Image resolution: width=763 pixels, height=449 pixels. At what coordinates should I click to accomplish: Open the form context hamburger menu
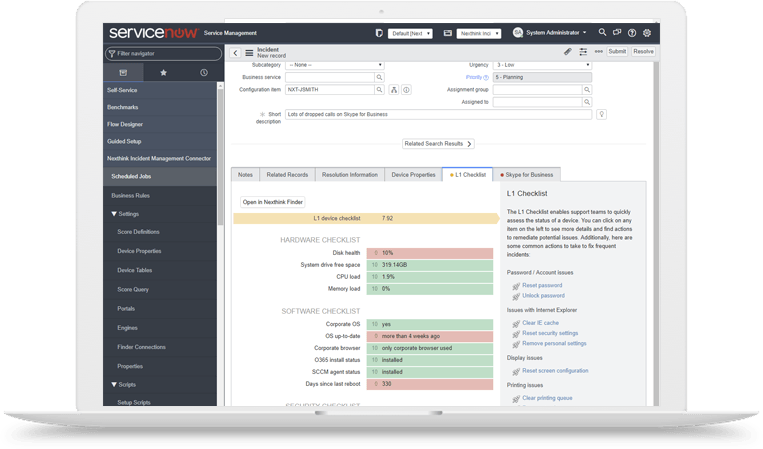[249, 53]
